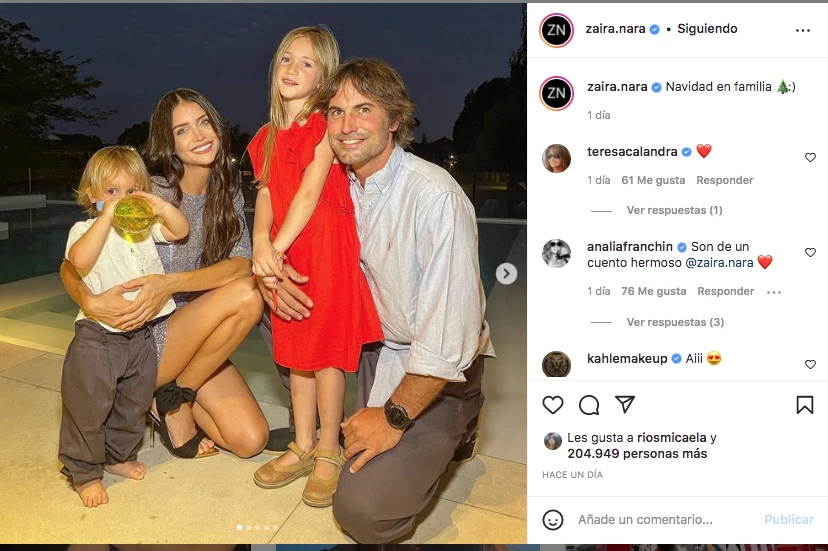This screenshot has height=551, width=828.
Task: Open options for analiafranchin comment
Action: coord(773,292)
